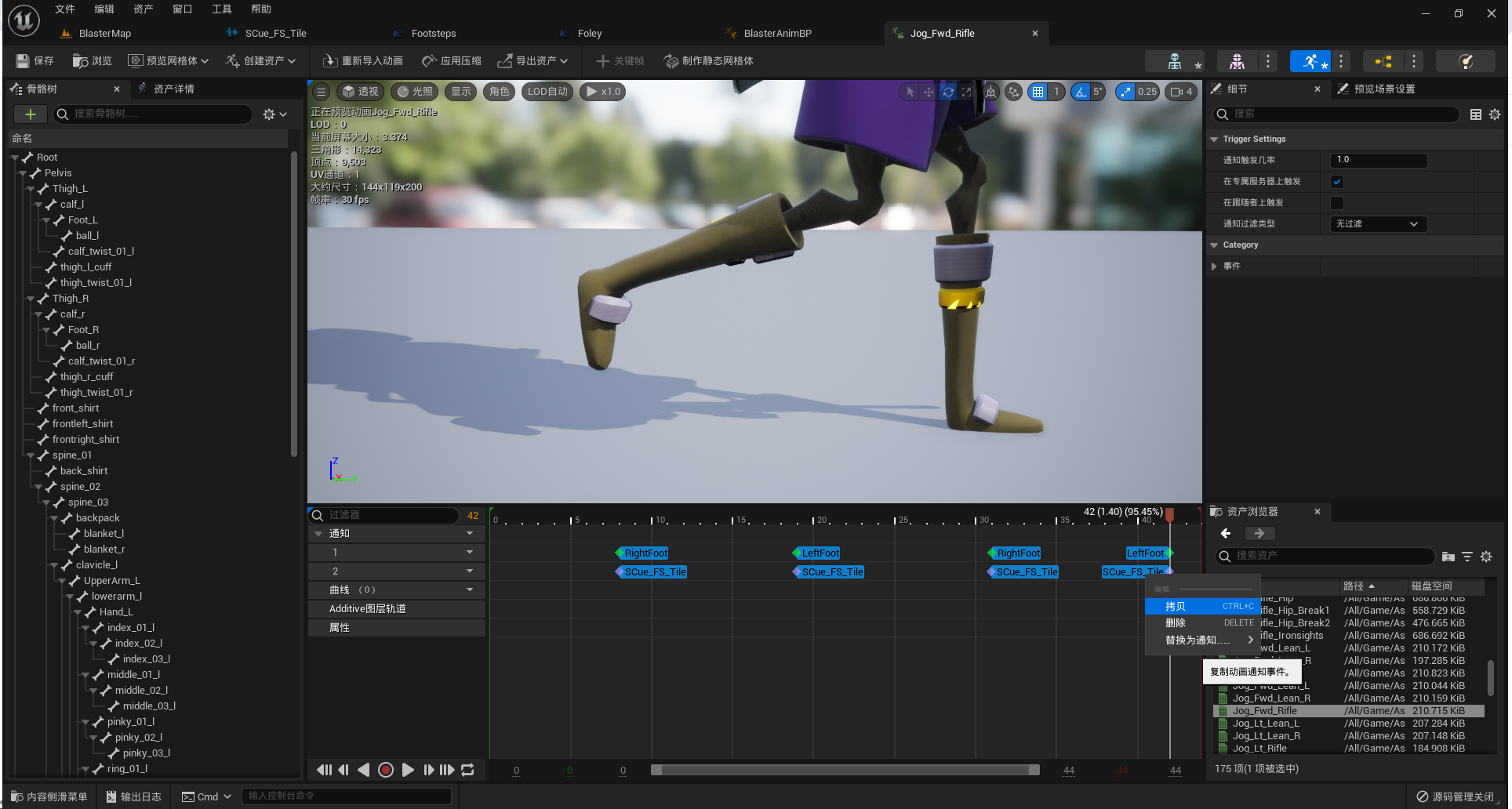The width and height of the screenshot is (1512, 809).
Task: Toggle rotation angle snapping
Action: pyautogui.click(x=1081, y=92)
